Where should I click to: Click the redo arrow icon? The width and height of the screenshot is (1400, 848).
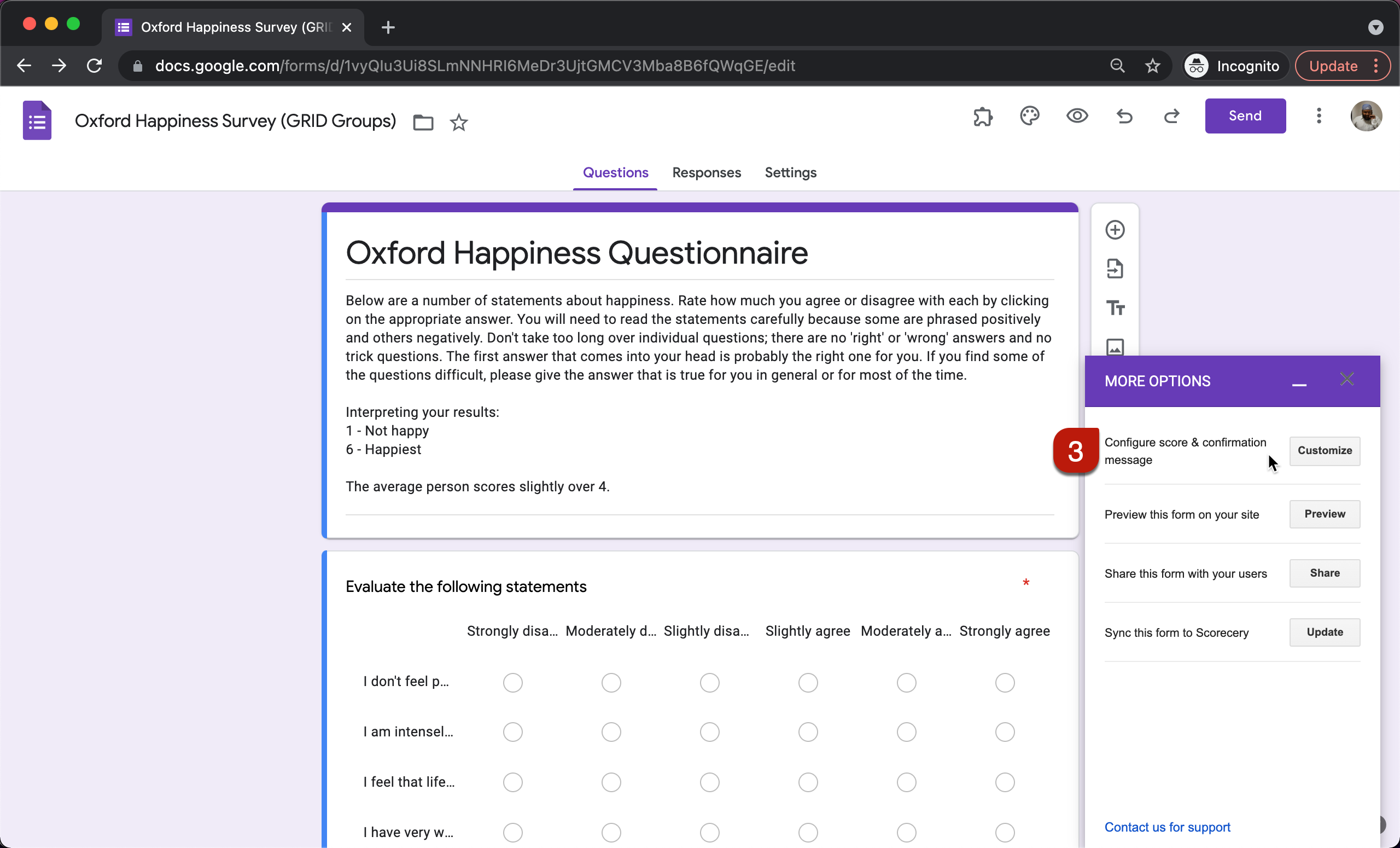click(x=1171, y=117)
